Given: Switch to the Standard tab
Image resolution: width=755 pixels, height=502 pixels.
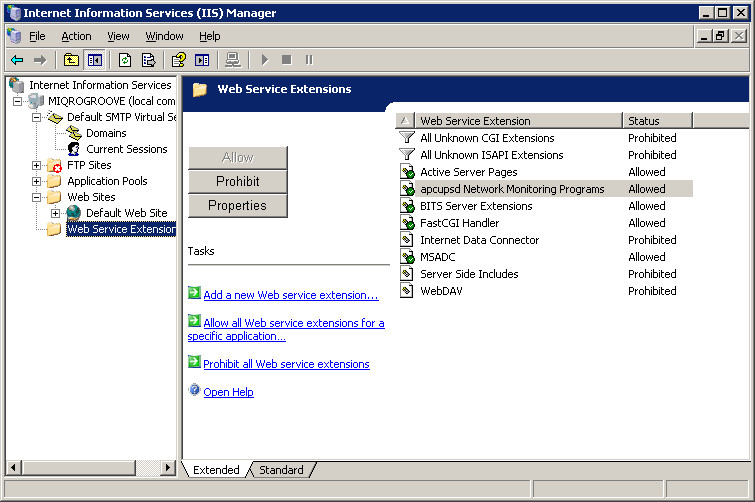Looking at the screenshot, I should (x=281, y=470).
